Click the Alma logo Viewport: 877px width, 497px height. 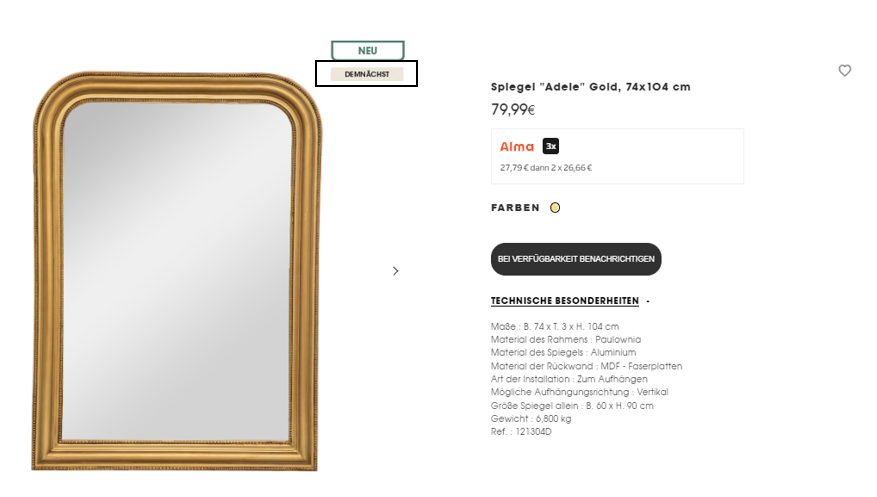(x=517, y=146)
